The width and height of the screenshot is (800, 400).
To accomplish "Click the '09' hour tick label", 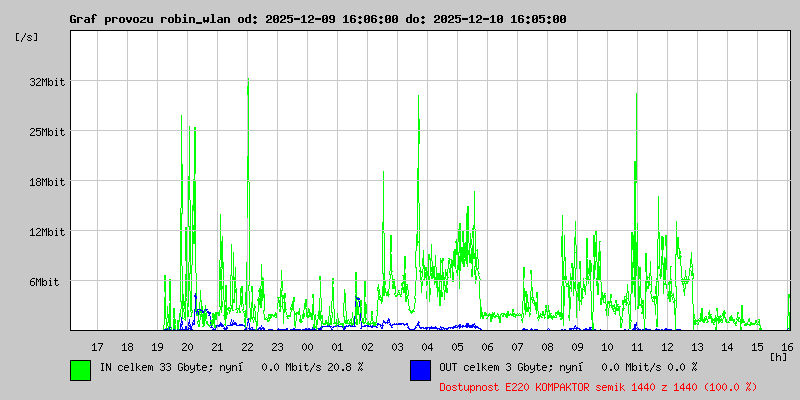I will coord(578,347).
